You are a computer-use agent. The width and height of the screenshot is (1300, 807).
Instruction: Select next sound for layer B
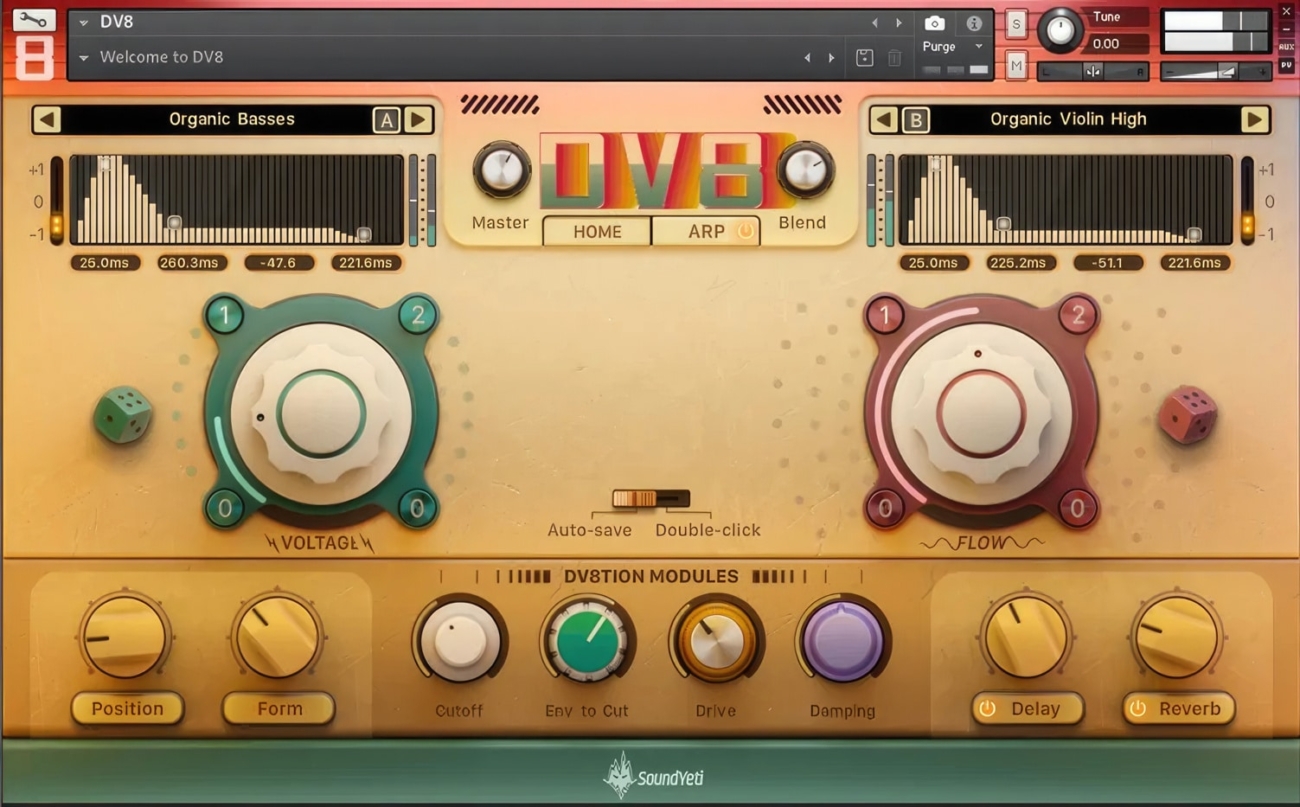pos(1254,119)
